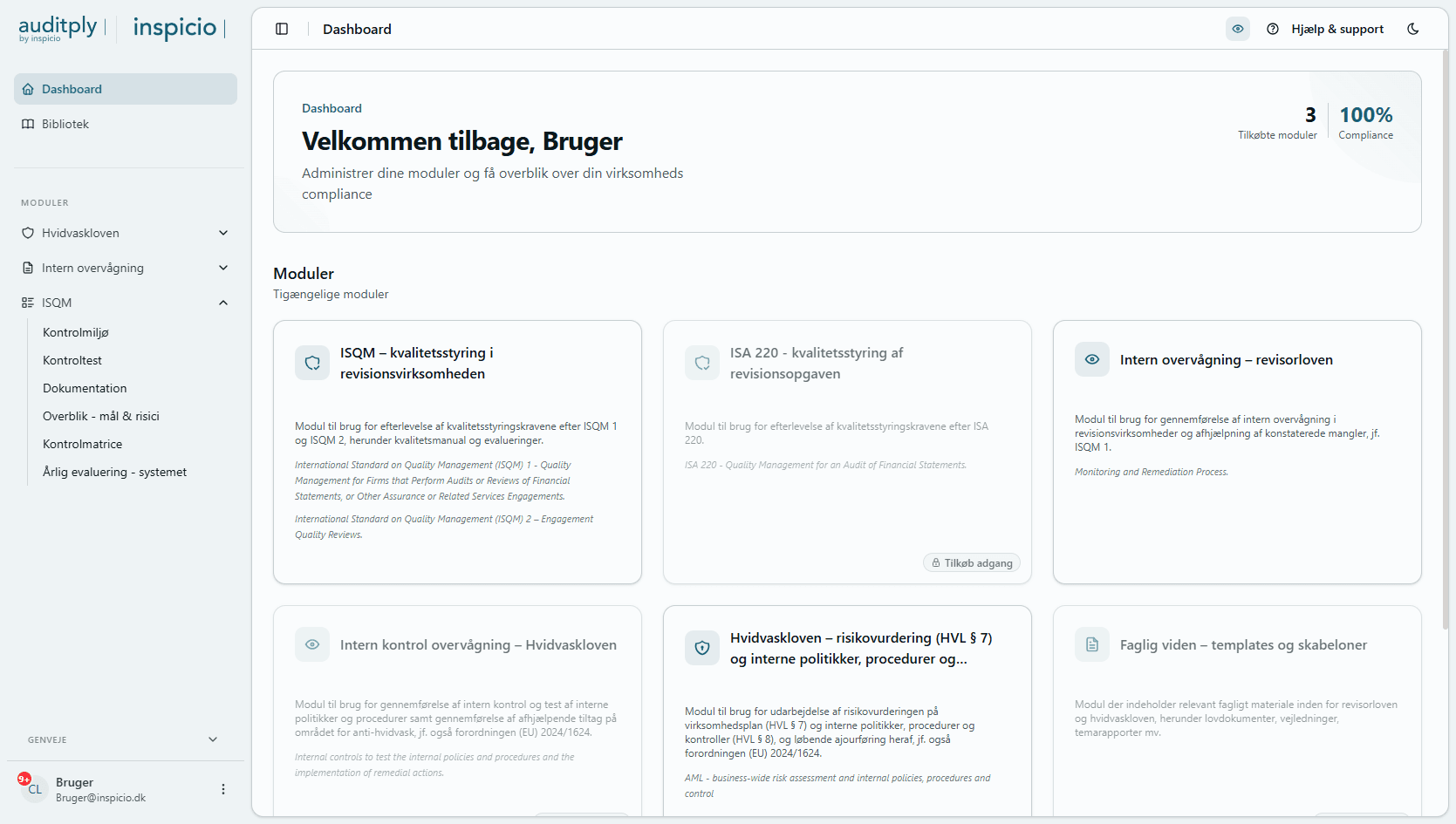Click the Hvidvaskloven shield icon in sidebar

pos(28,233)
